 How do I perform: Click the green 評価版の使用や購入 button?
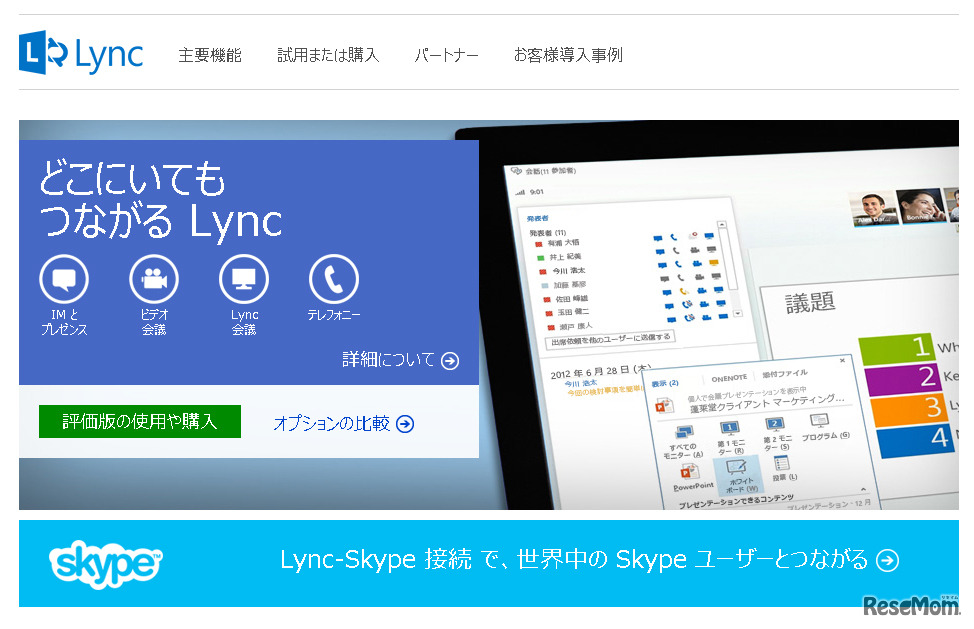point(139,421)
